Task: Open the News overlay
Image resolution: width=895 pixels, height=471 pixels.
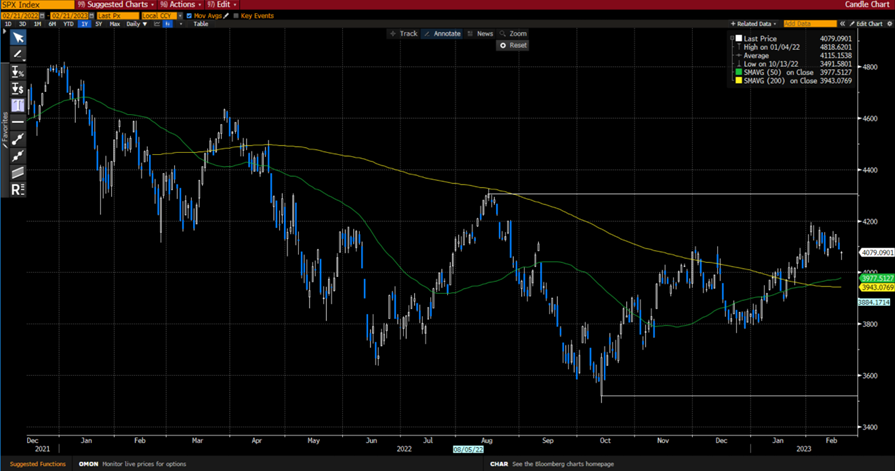Action: click(480, 34)
